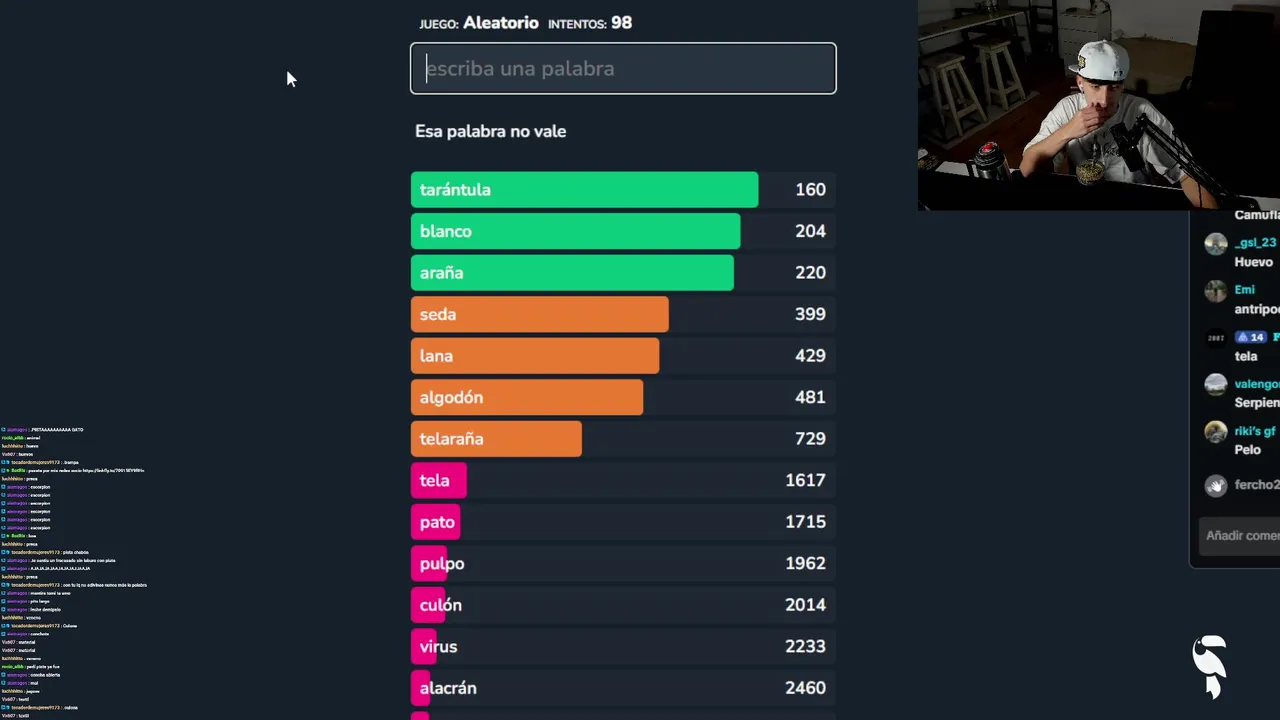The image size is (1280, 720).
Task: Click the _gsl_23 profile avatar
Action: point(1215,244)
